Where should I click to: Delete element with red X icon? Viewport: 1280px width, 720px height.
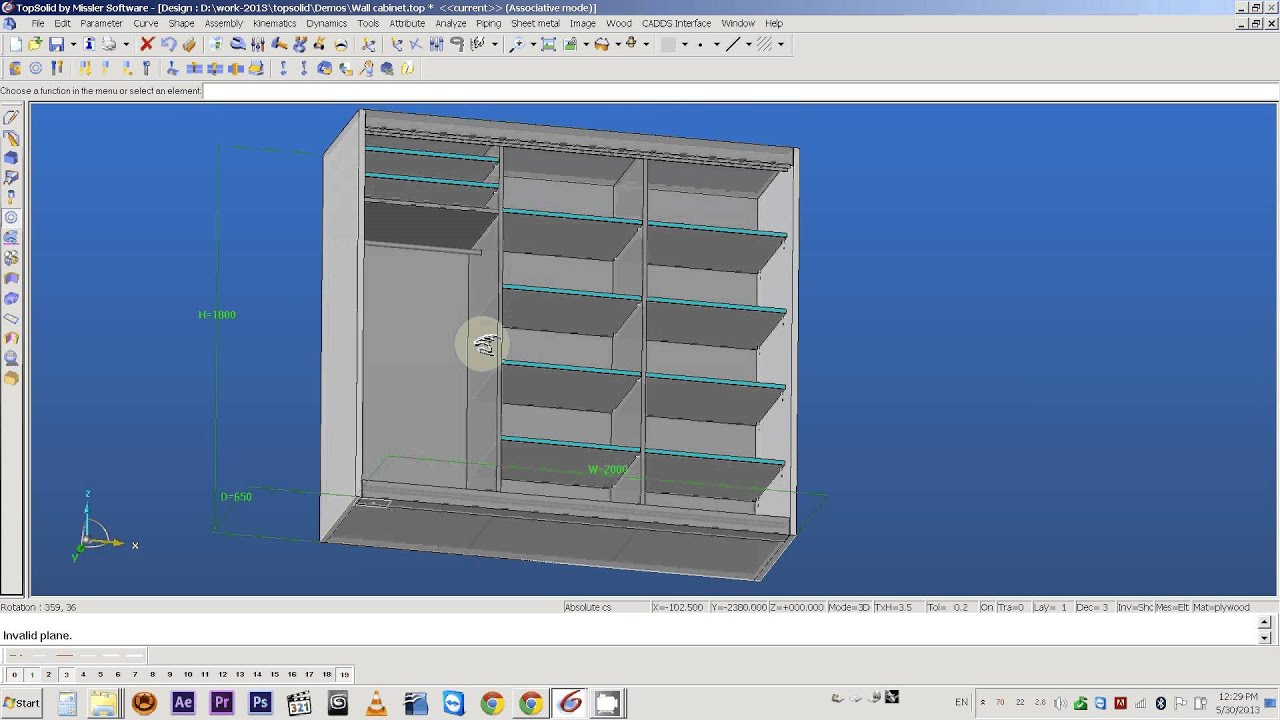[x=147, y=44]
